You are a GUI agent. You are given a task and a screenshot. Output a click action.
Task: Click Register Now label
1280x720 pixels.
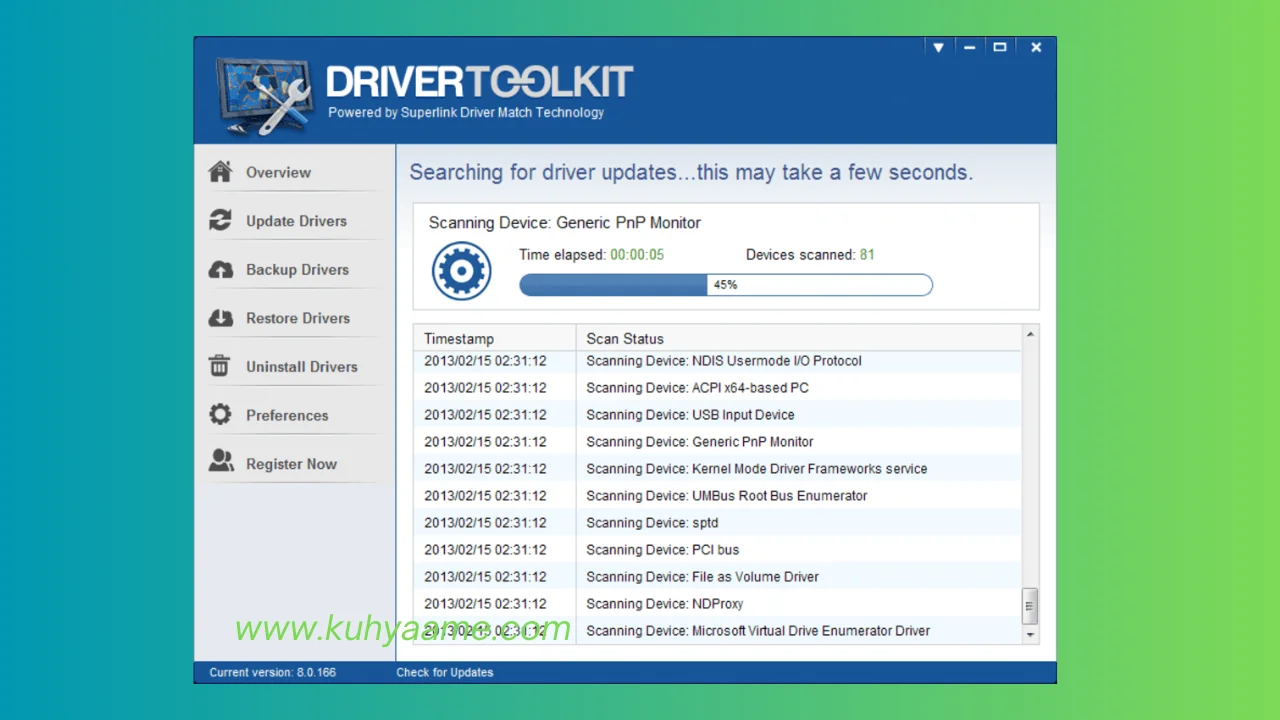coord(291,464)
